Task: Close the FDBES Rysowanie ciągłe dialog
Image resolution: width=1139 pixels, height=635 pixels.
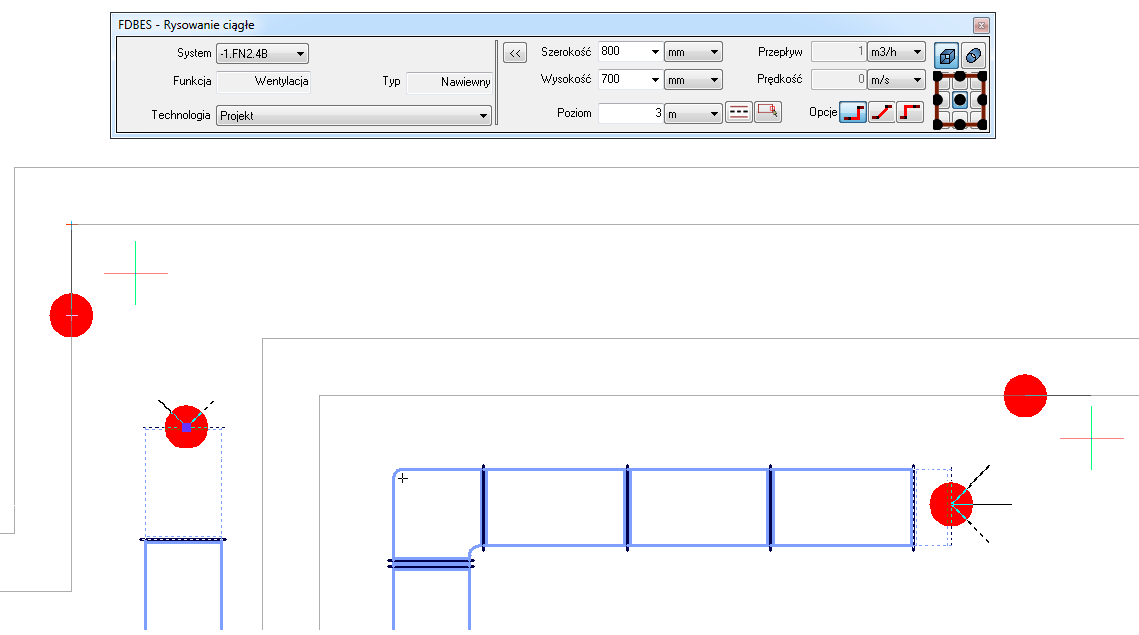Action: pyautogui.click(x=981, y=25)
